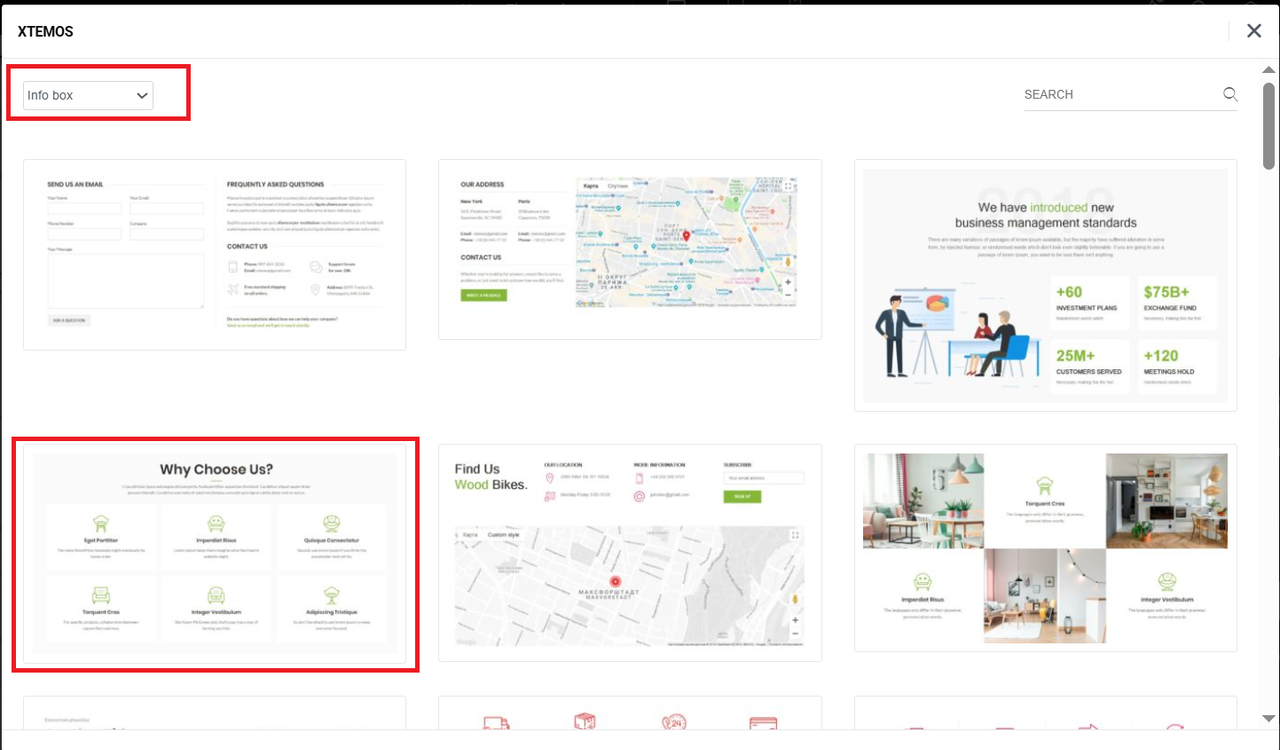The image size is (1280, 750).
Task: Select the Our Address map template
Action: [x=630, y=249]
